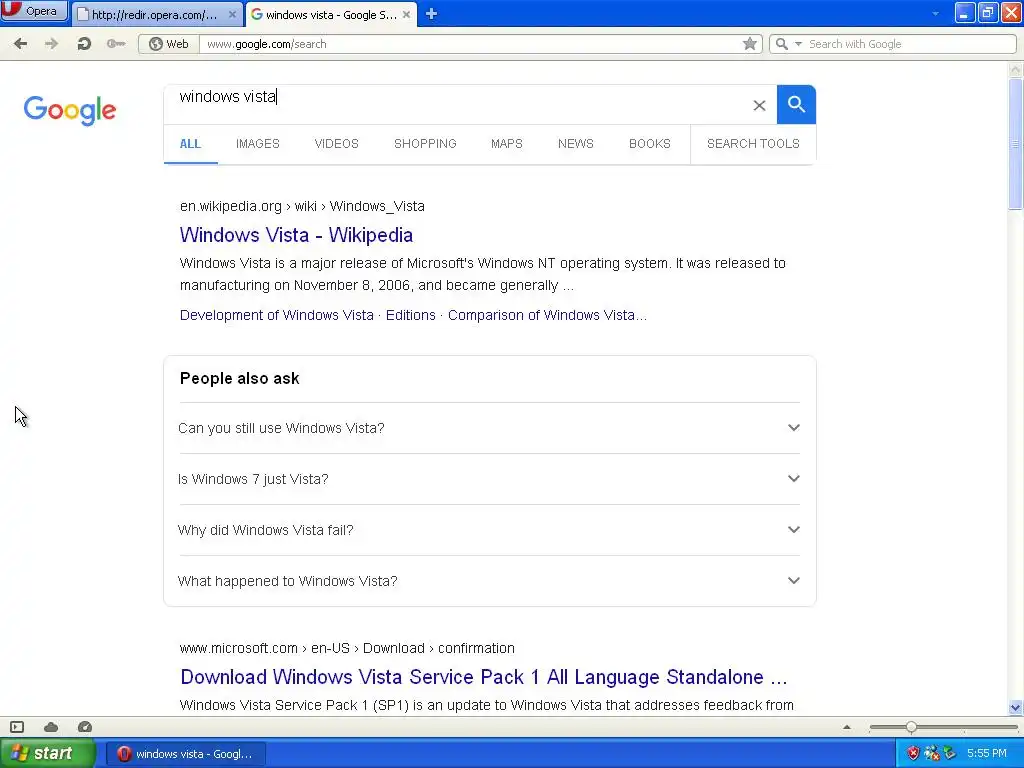This screenshot has height=768, width=1024.
Task: Open Comparison of Windows Vista sublink
Action: click(x=547, y=315)
